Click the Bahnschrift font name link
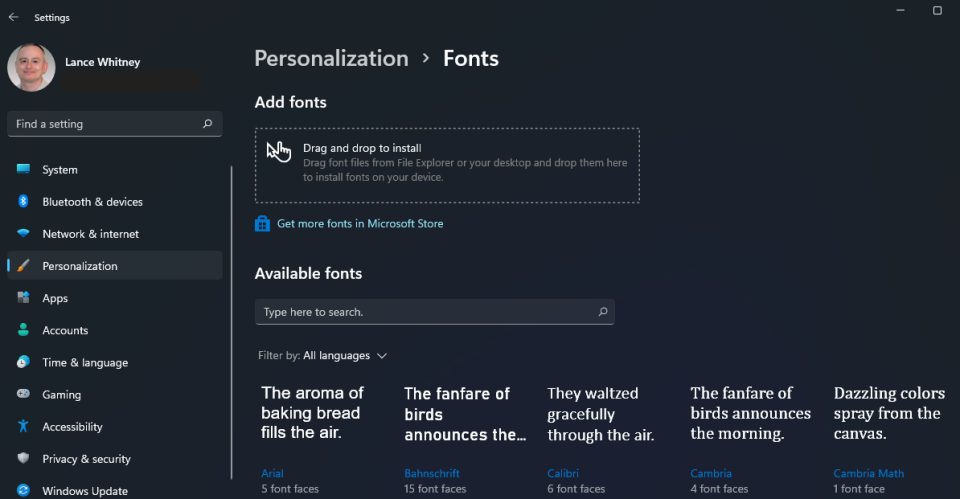 (x=432, y=473)
